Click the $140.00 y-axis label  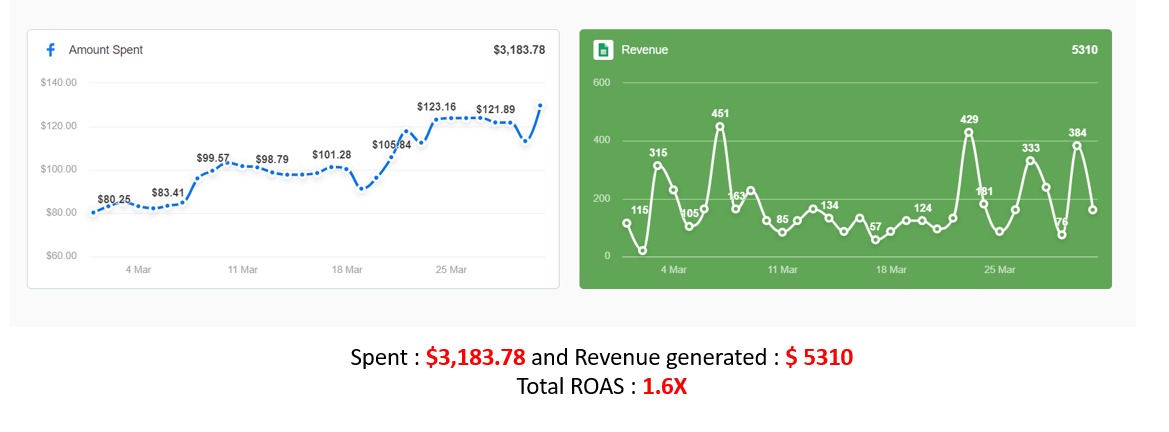click(59, 83)
